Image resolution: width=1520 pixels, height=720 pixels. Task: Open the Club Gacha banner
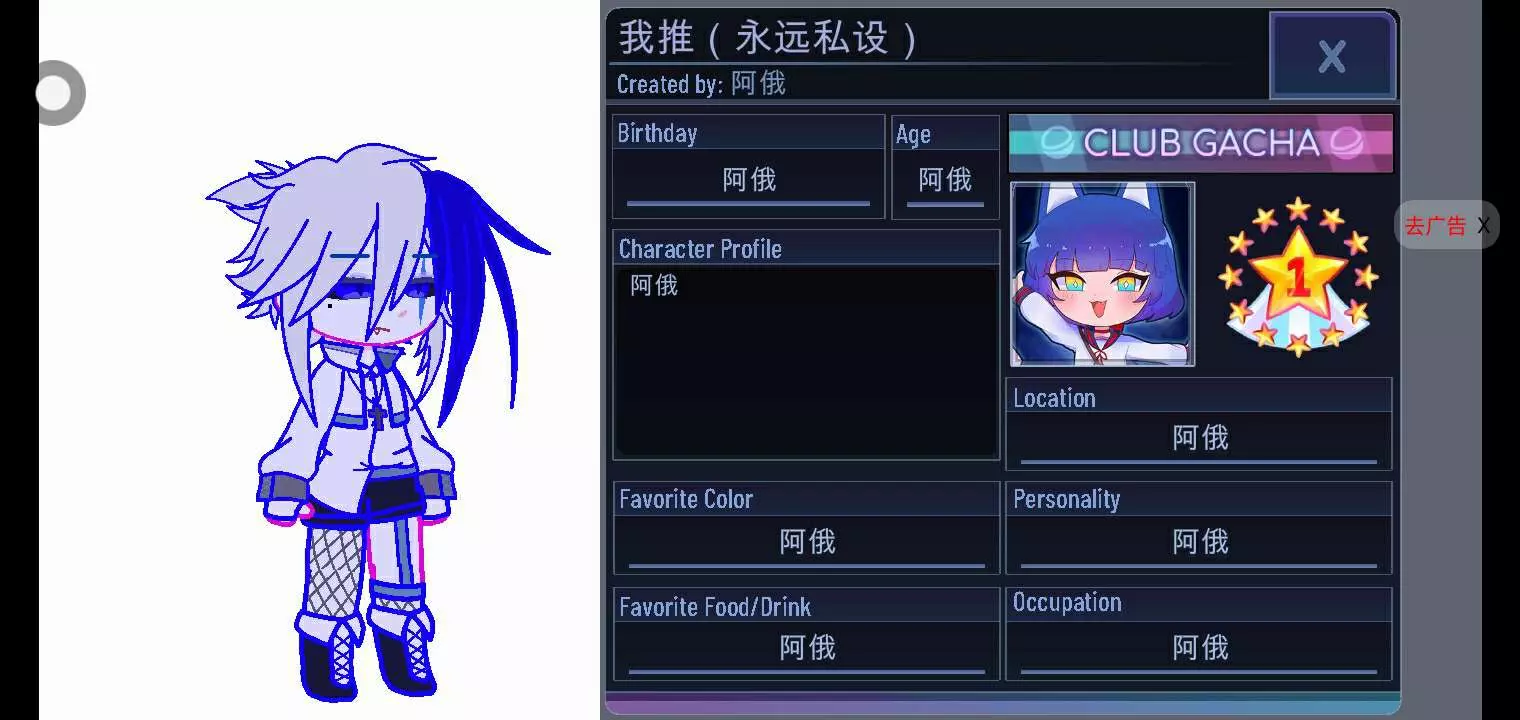pyautogui.click(x=1200, y=143)
